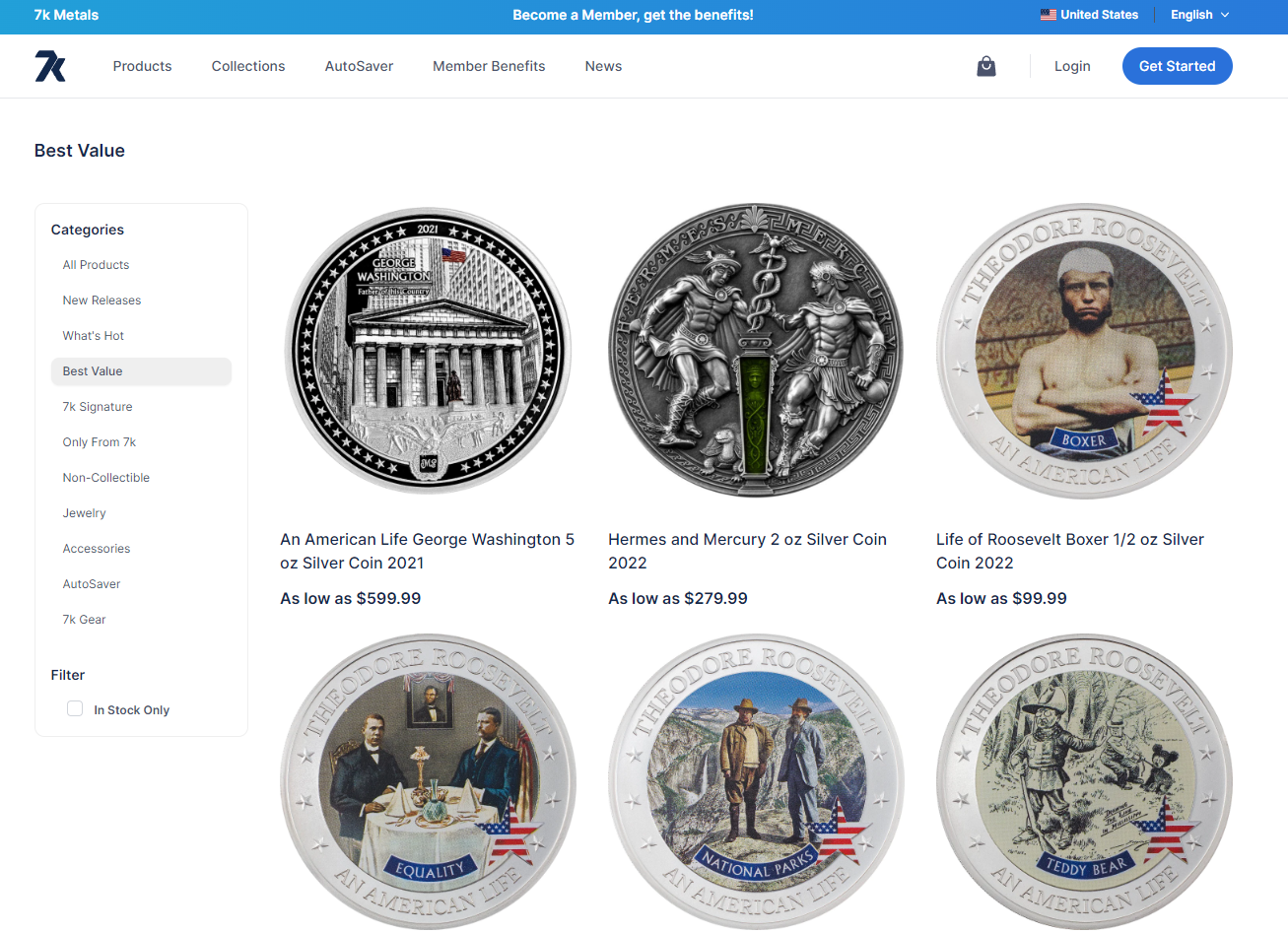View George Washington 5 oz coin image
The height and width of the screenshot is (933, 1288).
[x=428, y=351]
